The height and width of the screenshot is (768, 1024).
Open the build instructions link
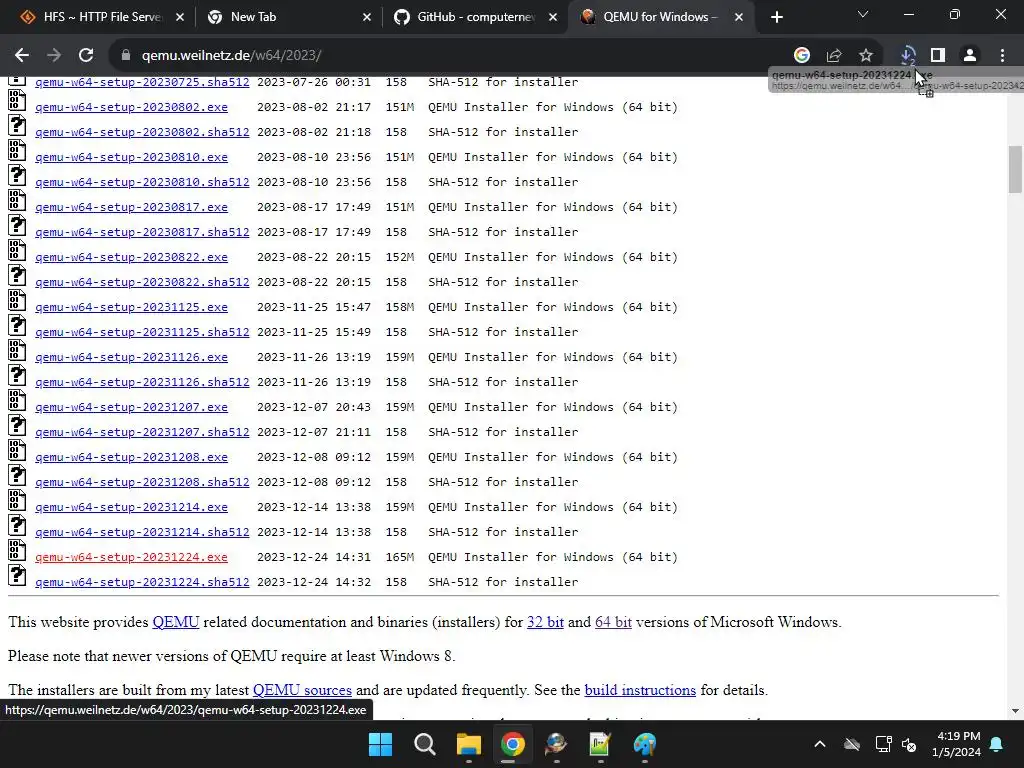[640, 690]
